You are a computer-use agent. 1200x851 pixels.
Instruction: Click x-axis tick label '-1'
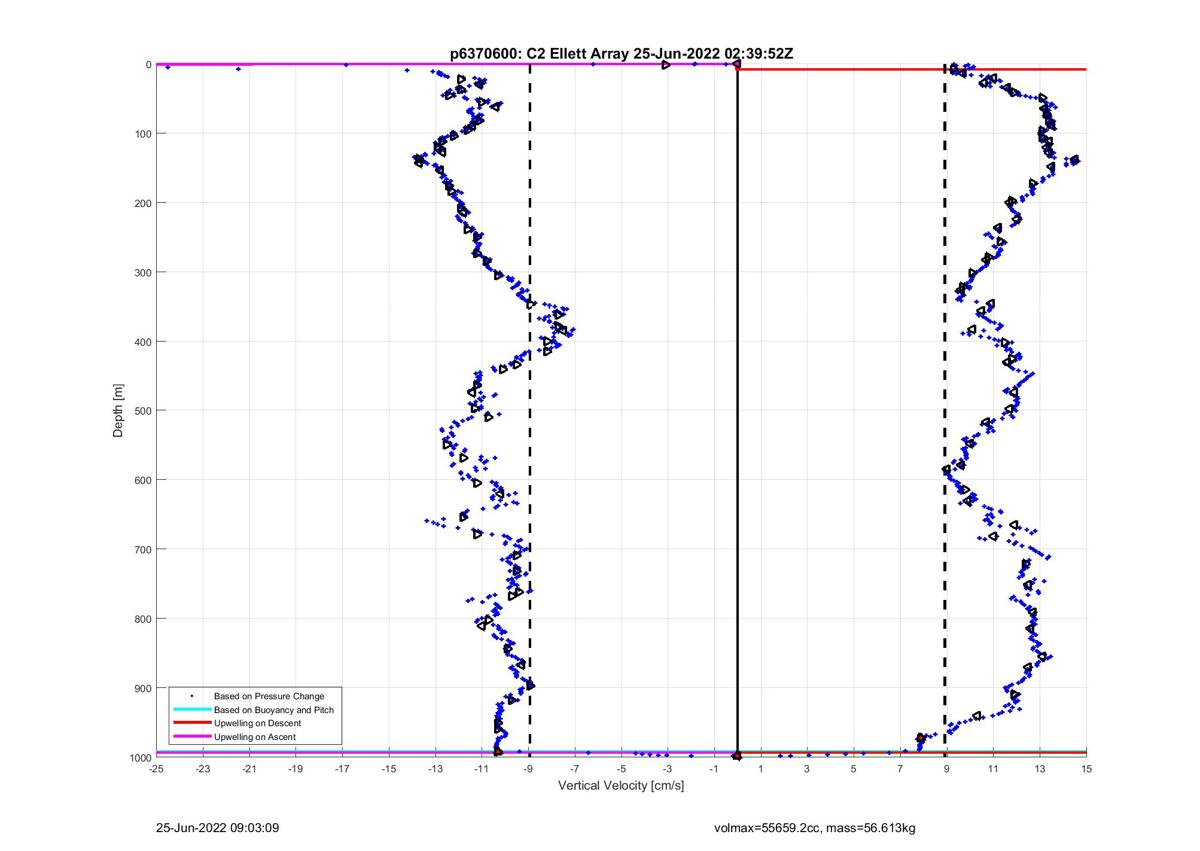[x=714, y=770]
